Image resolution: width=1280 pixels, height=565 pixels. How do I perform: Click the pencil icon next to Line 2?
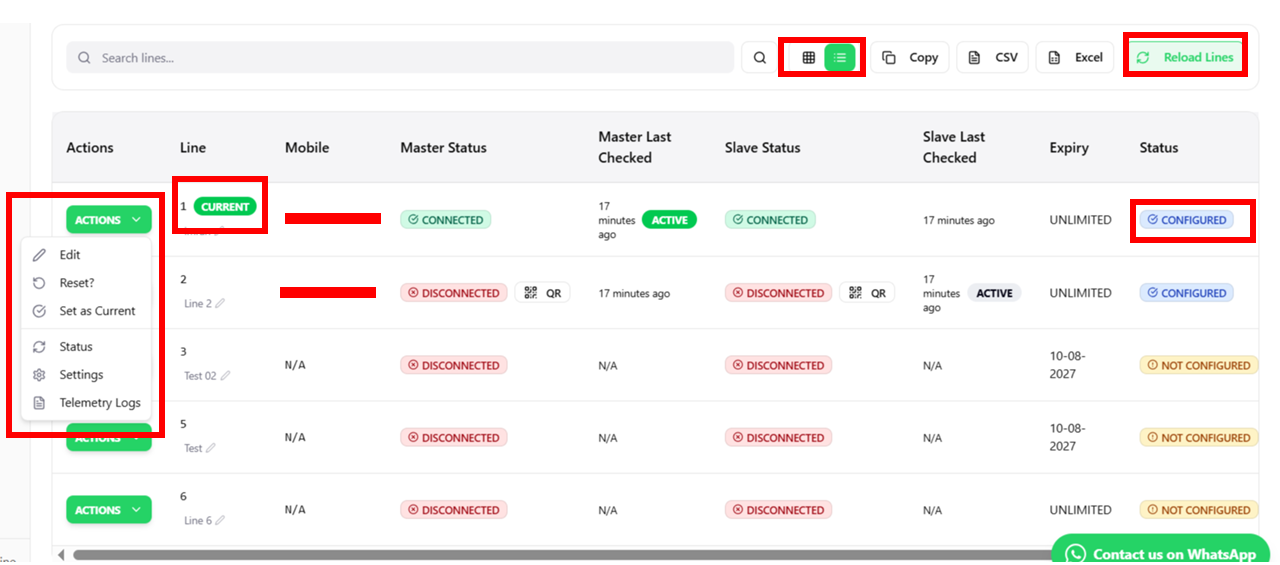(220, 304)
